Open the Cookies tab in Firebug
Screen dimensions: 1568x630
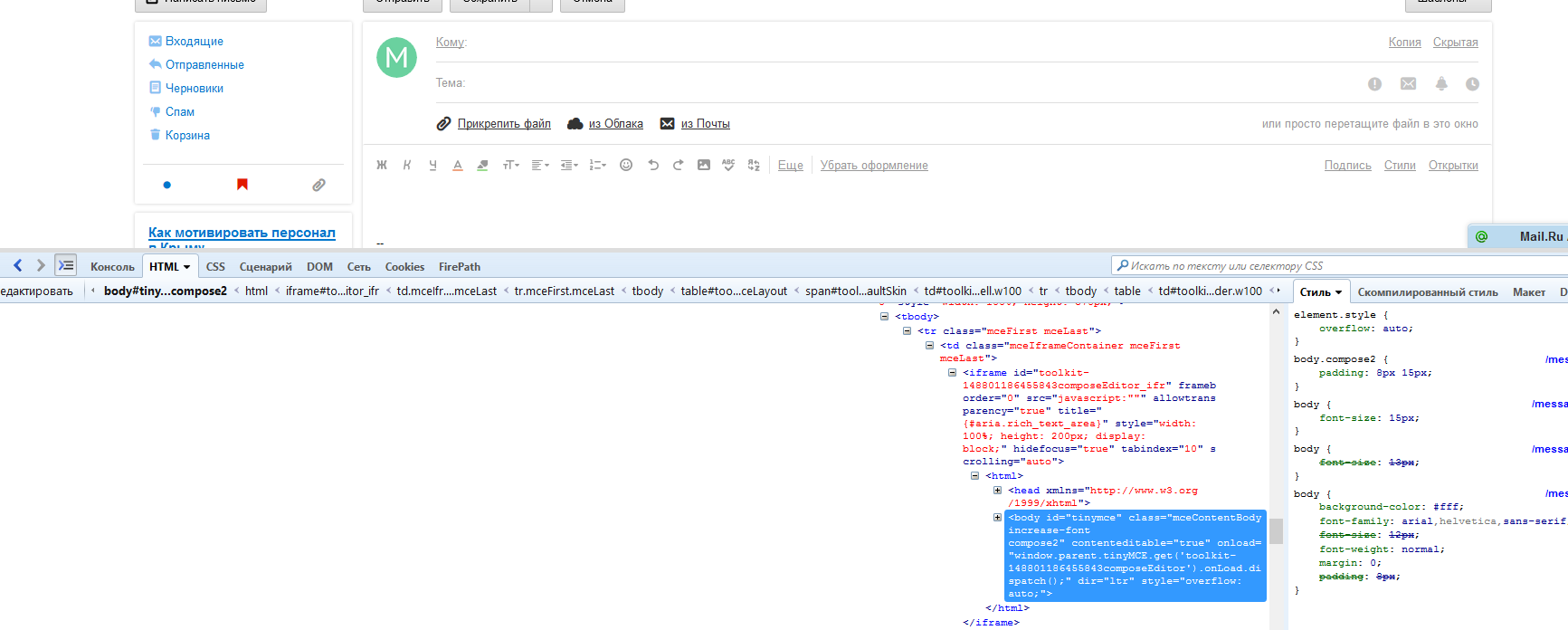coord(404,267)
